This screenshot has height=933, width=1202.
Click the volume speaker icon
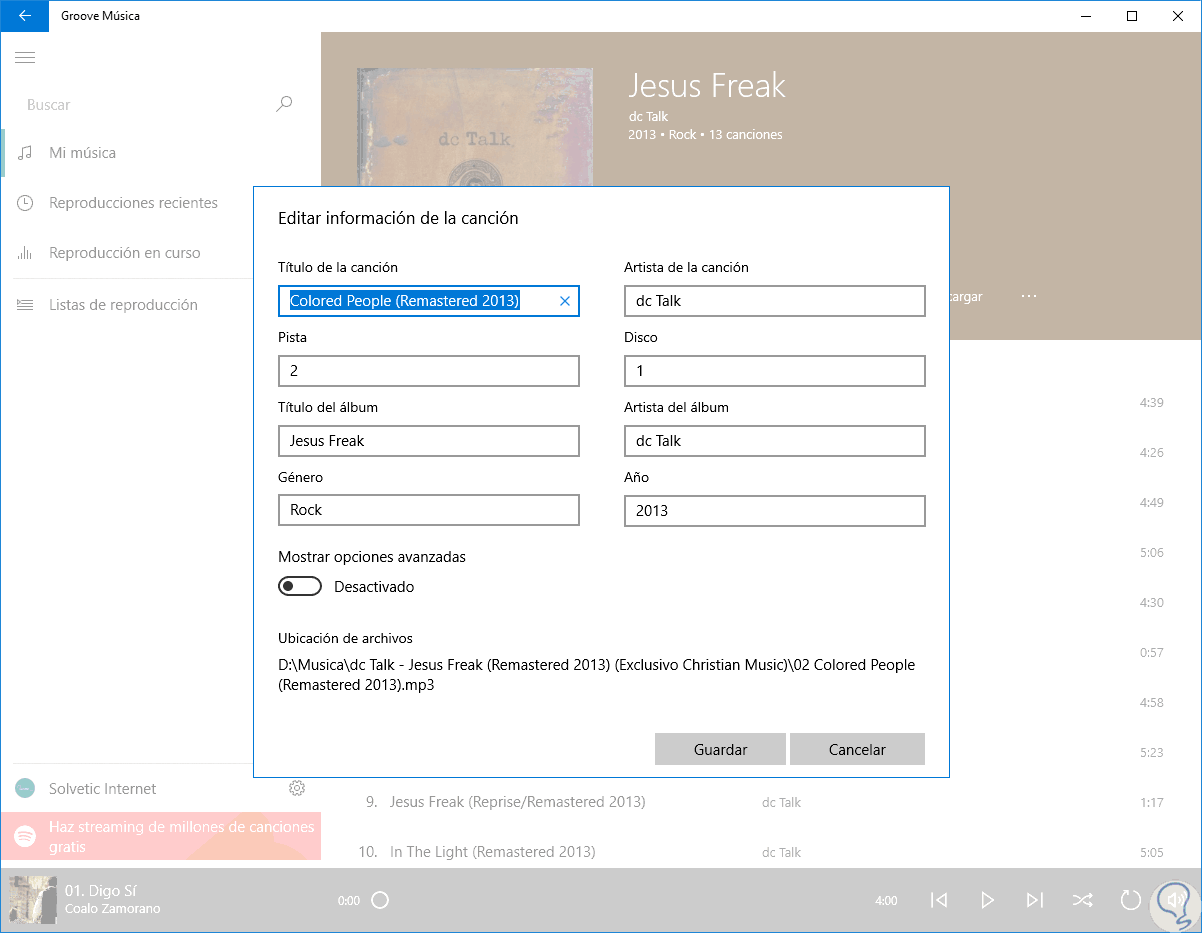tap(1174, 900)
